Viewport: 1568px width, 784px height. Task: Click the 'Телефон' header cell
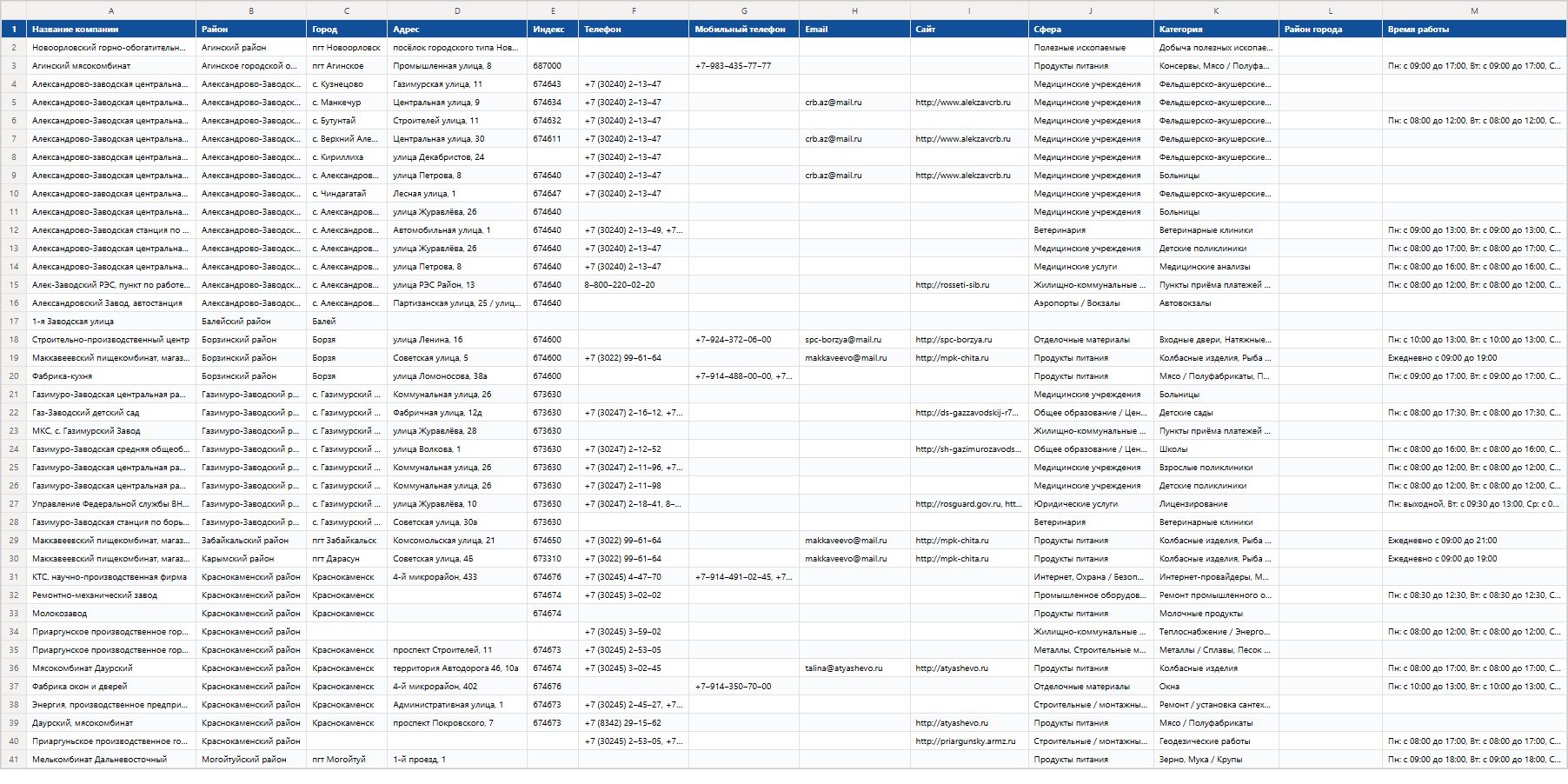pos(634,30)
